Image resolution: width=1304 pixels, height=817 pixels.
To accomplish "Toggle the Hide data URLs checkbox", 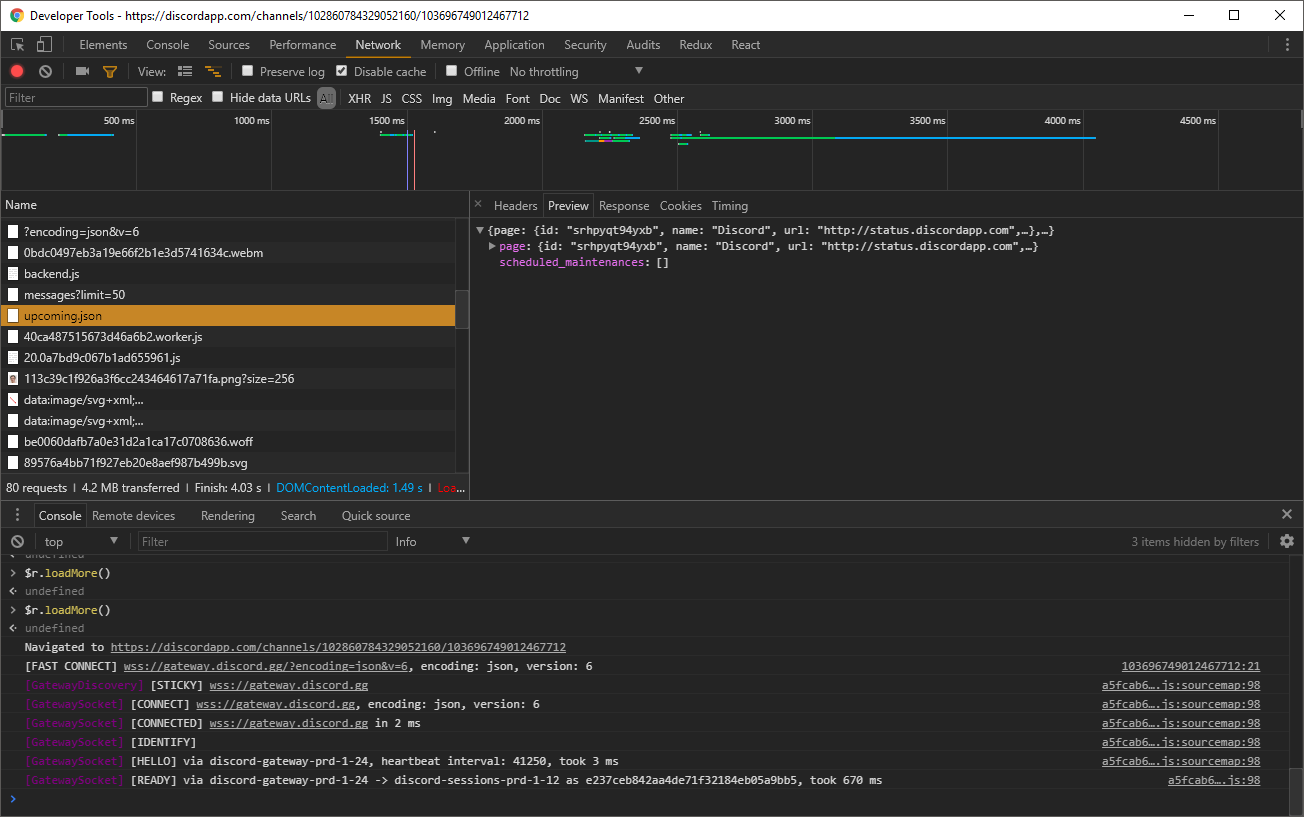I will tap(217, 97).
